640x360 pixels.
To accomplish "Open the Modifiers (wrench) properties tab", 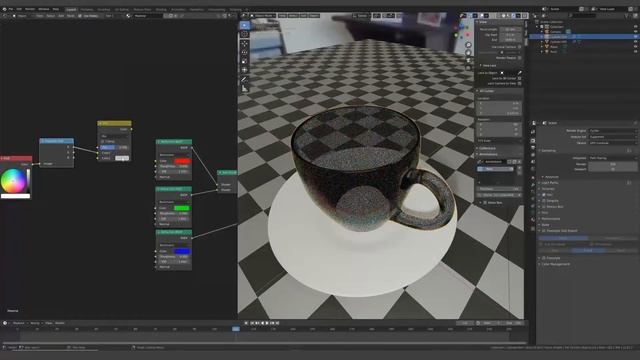I will coord(533,185).
